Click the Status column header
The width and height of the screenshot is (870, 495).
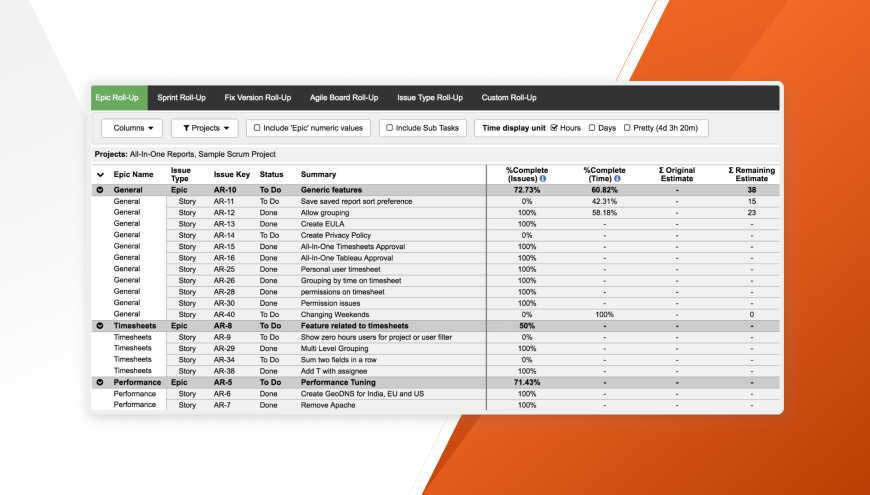[271, 174]
